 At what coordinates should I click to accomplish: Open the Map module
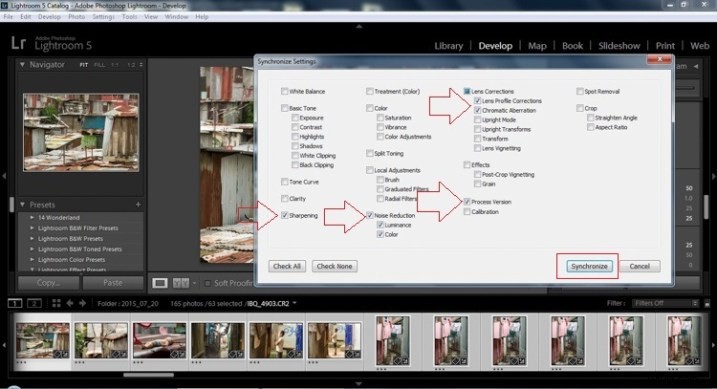pos(537,46)
